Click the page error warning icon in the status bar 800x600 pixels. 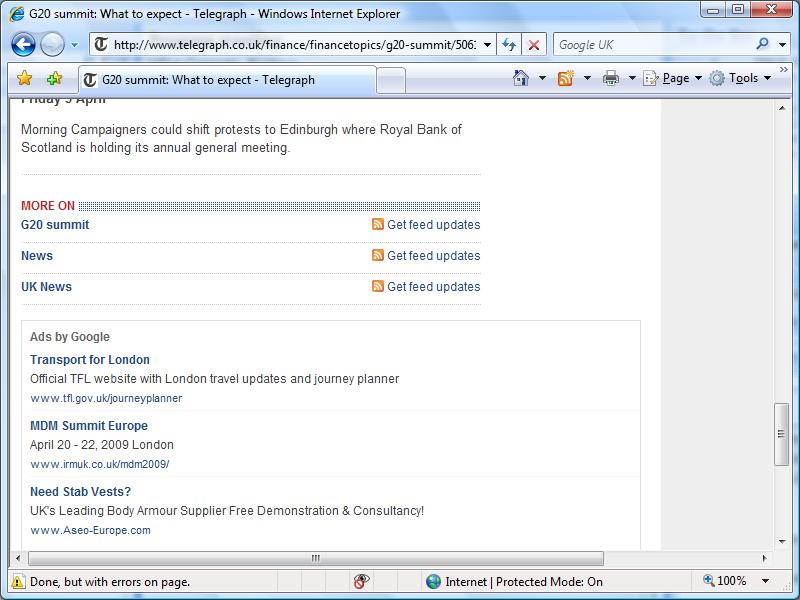(18, 581)
